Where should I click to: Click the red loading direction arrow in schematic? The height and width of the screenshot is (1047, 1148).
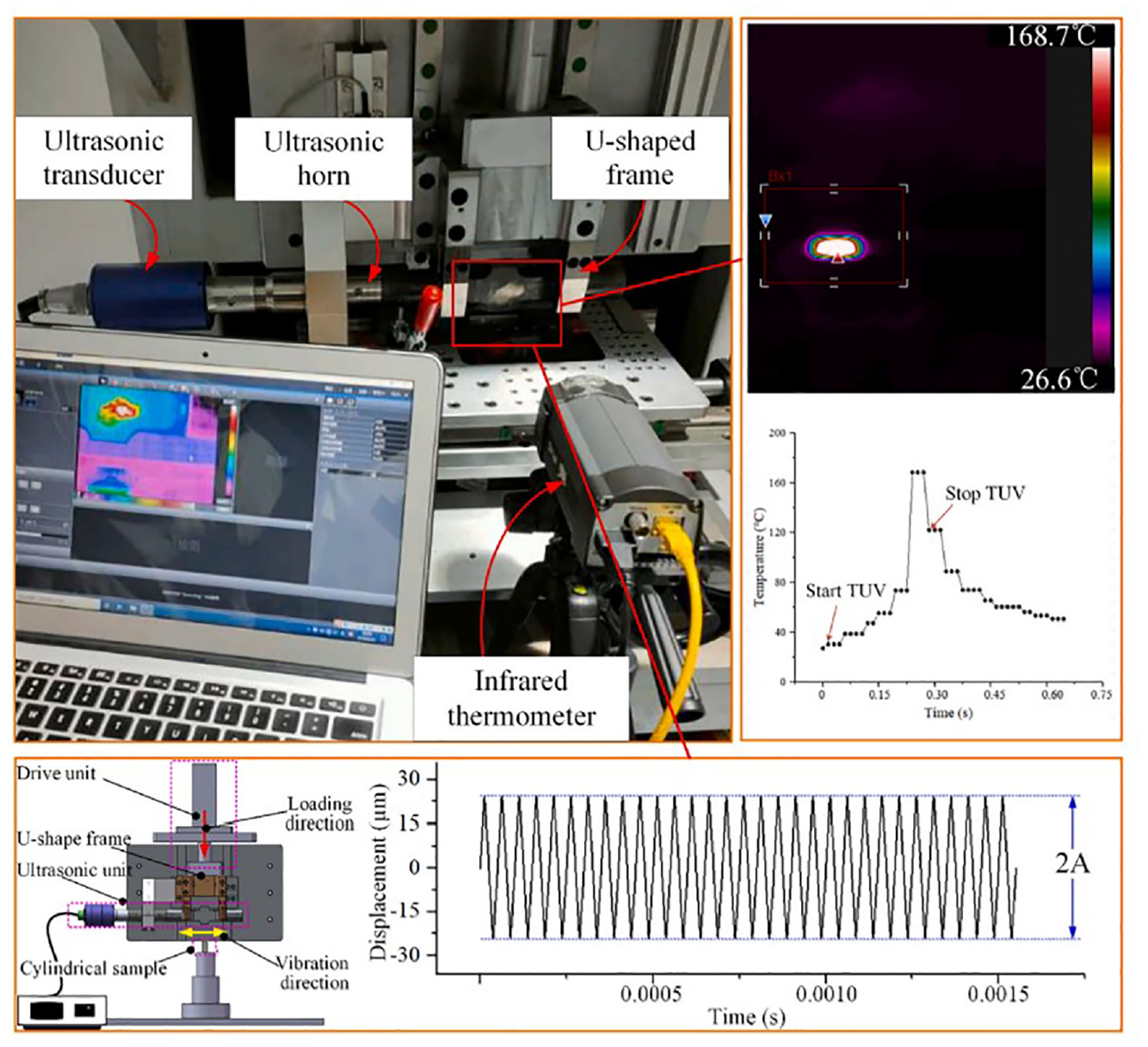coord(204,833)
